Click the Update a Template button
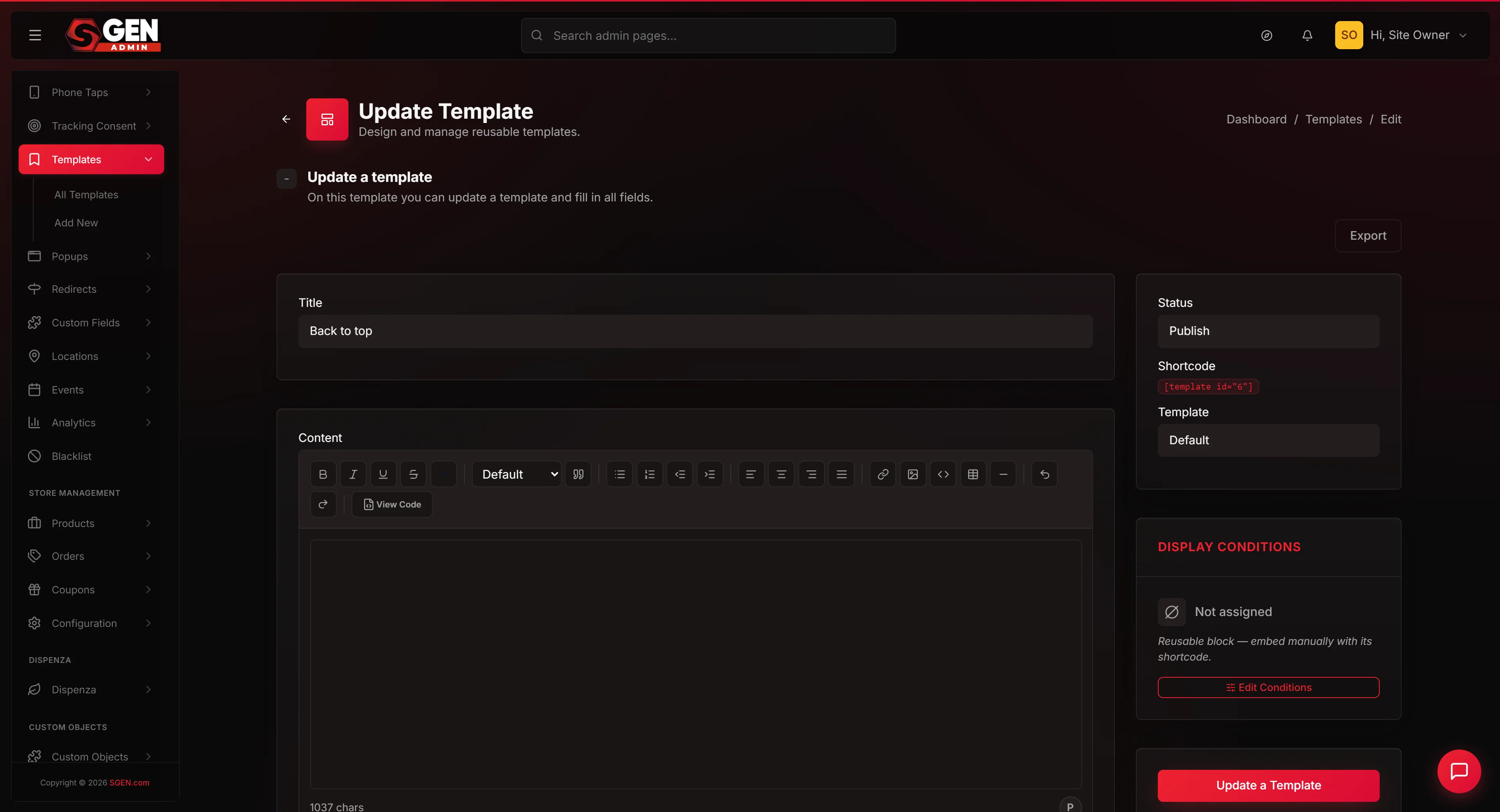1500x812 pixels. (1268, 785)
